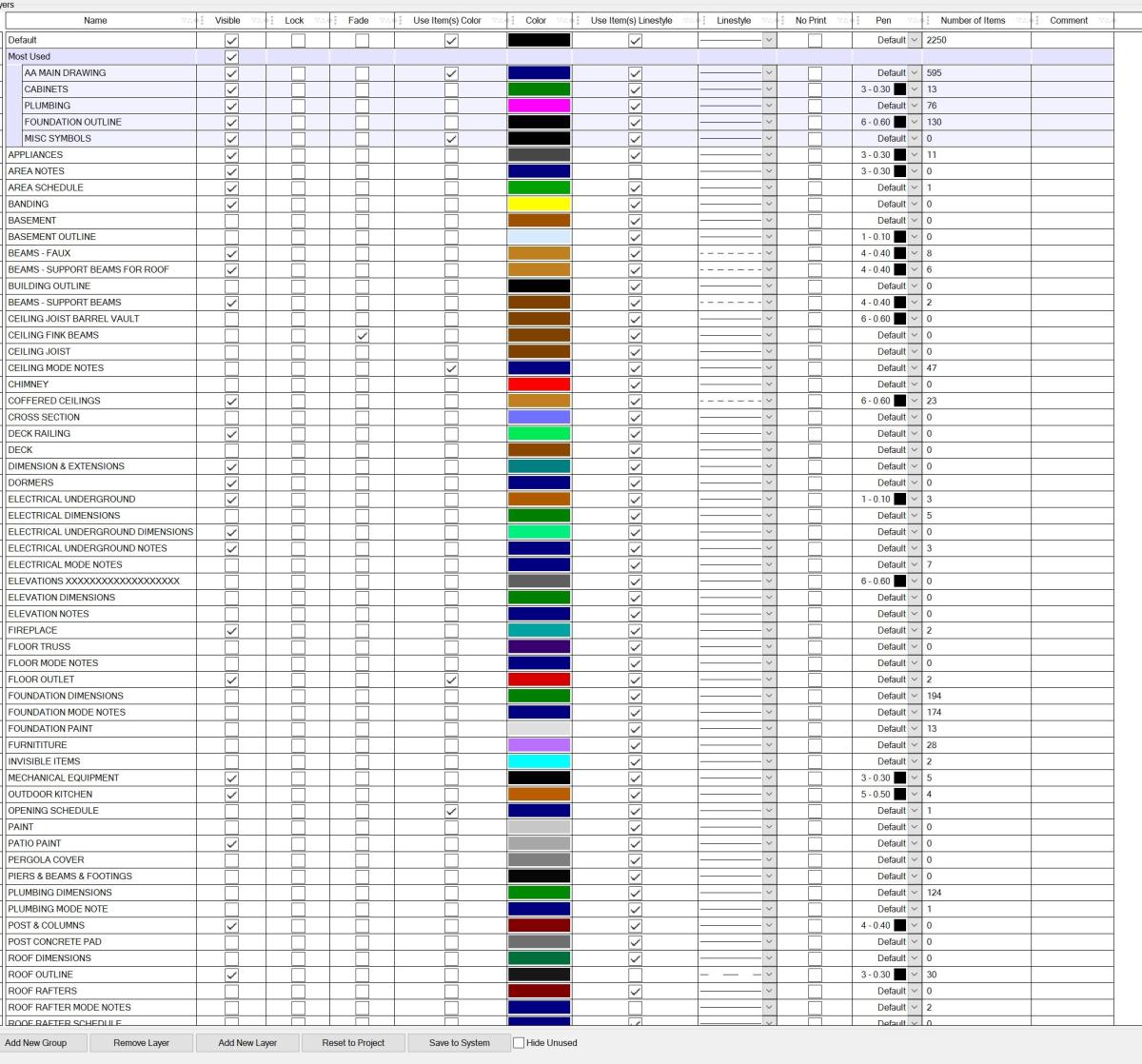Screen dimensions: 1142x1064
Task: Click red color swatch for CHIMNEY
Action: [x=539, y=384]
